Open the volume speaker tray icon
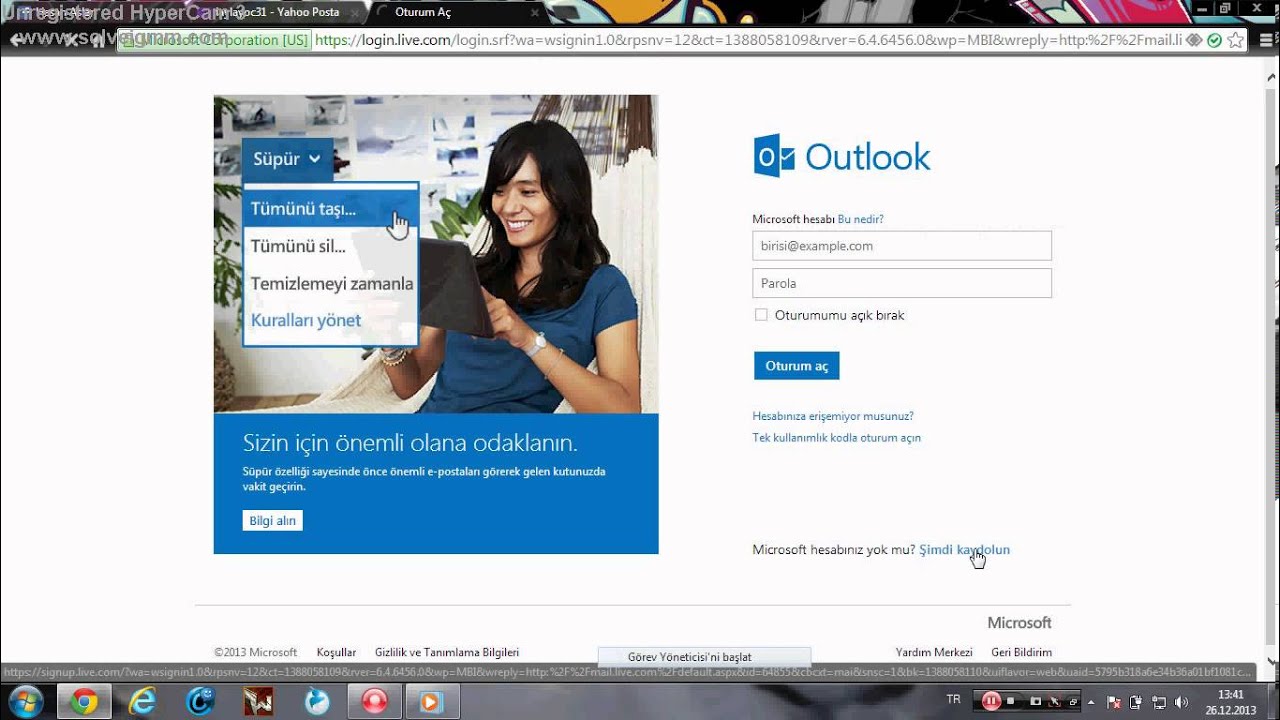The width and height of the screenshot is (1280, 720). [x=1181, y=702]
